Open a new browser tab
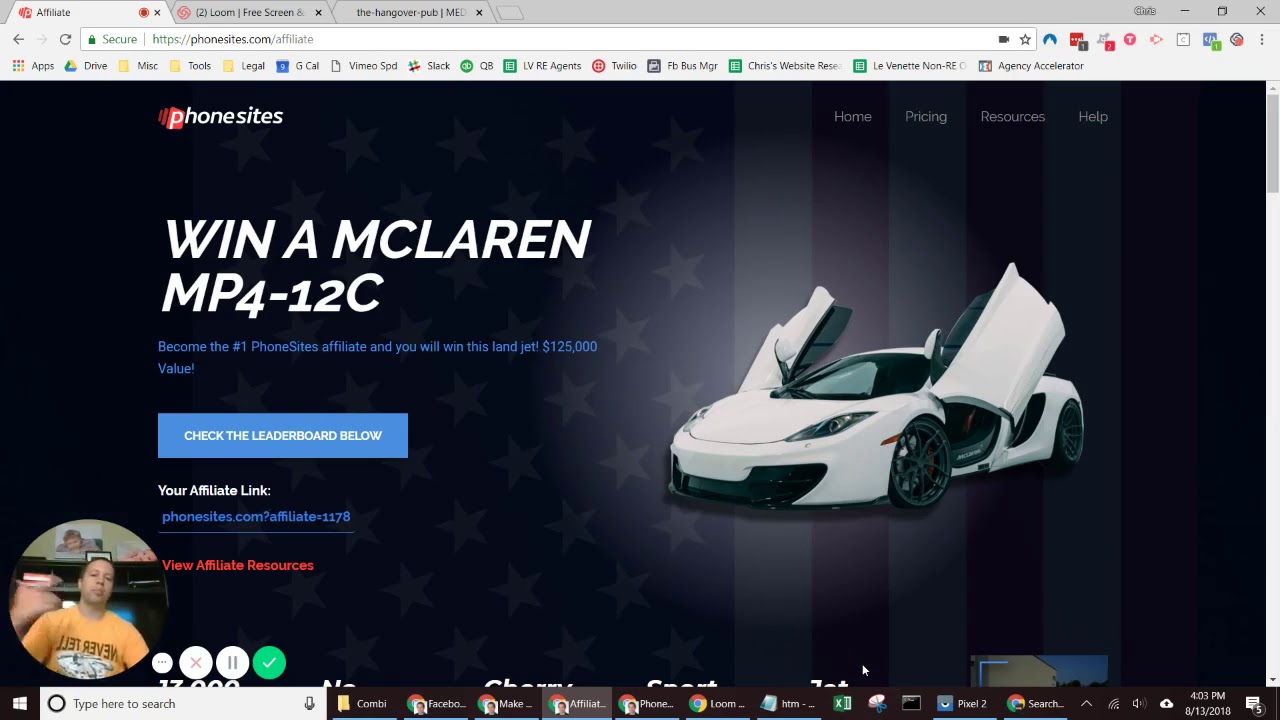 point(509,13)
